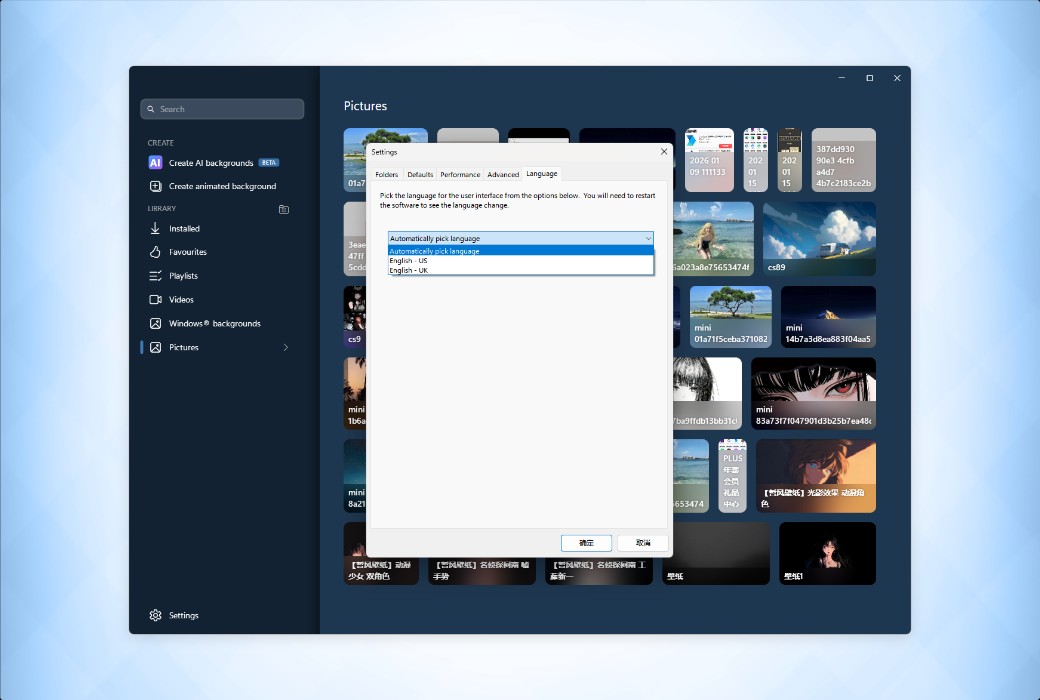Click the Windows® backgrounds picture icon

tap(155, 324)
